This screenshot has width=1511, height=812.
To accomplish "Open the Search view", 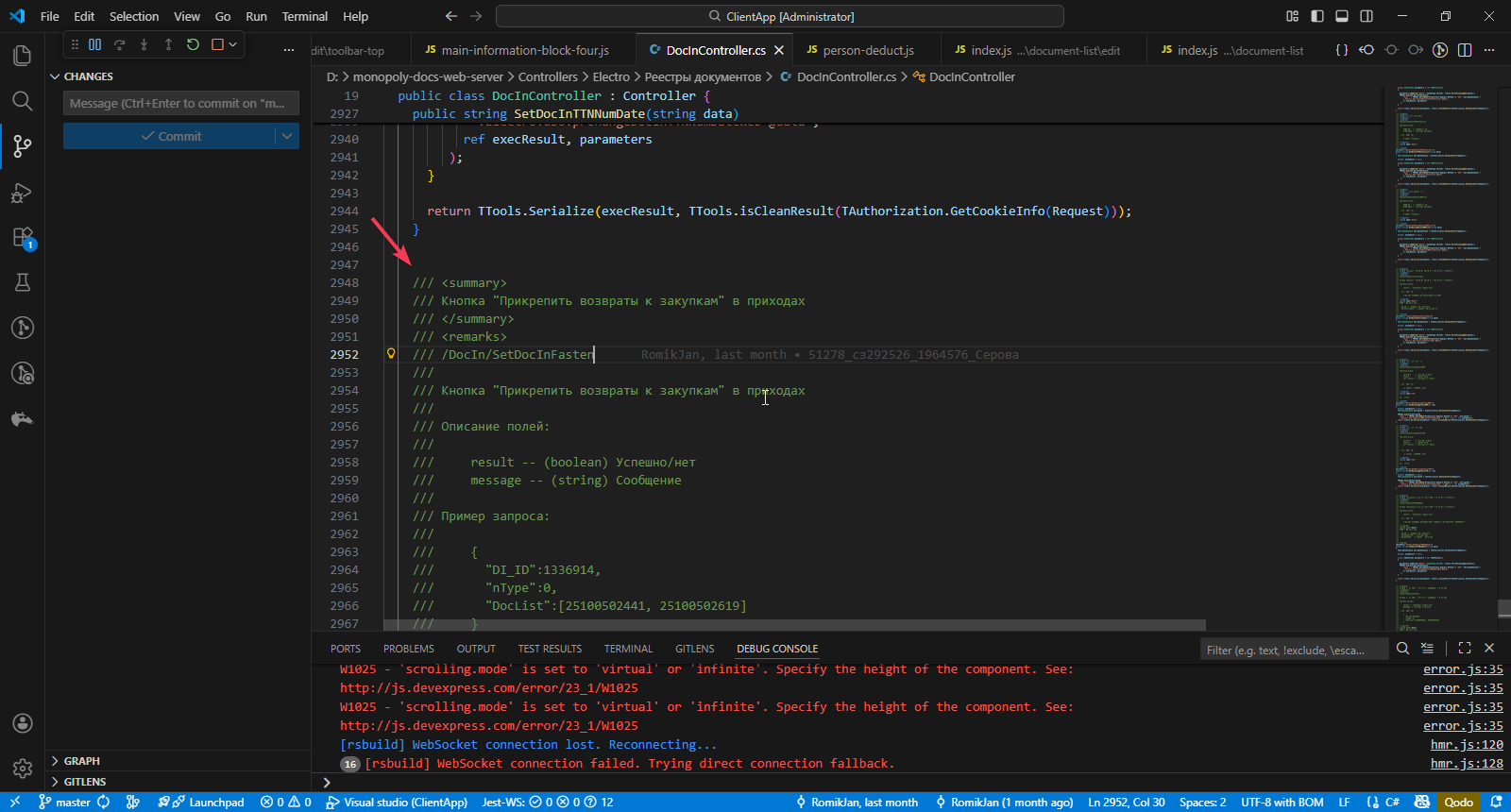I will (23, 101).
